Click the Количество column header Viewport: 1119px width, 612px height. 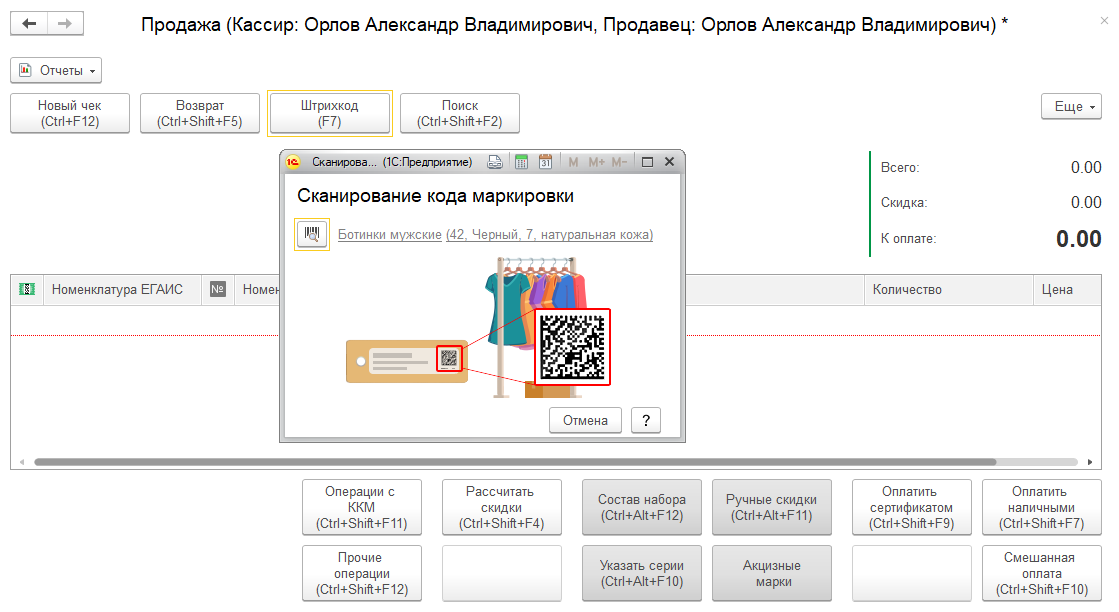[x=948, y=290]
